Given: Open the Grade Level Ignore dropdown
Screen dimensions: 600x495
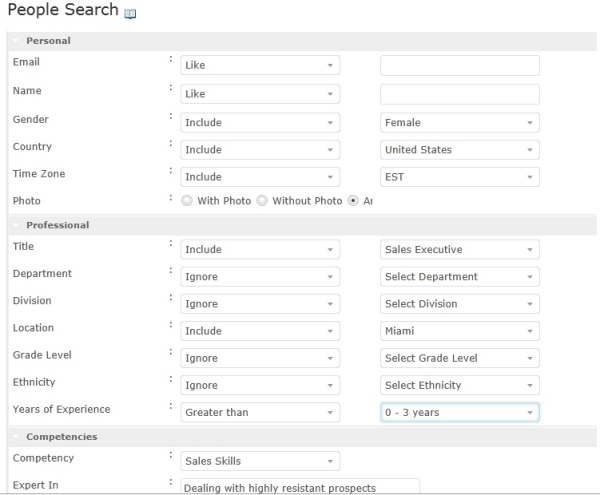Looking at the screenshot, I should tap(260, 358).
